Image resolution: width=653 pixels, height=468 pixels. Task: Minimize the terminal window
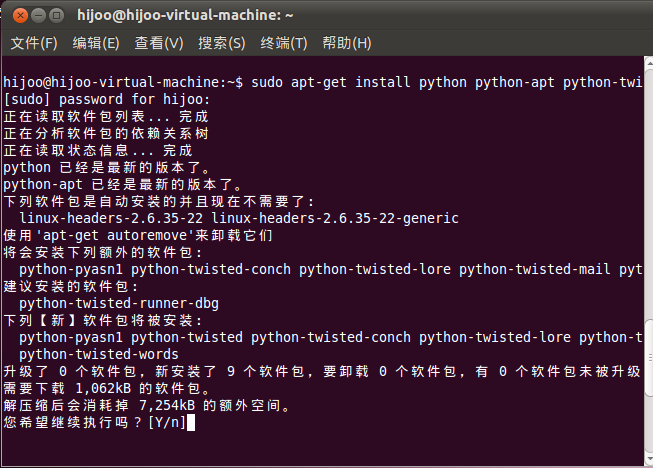[x=35, y=16]
